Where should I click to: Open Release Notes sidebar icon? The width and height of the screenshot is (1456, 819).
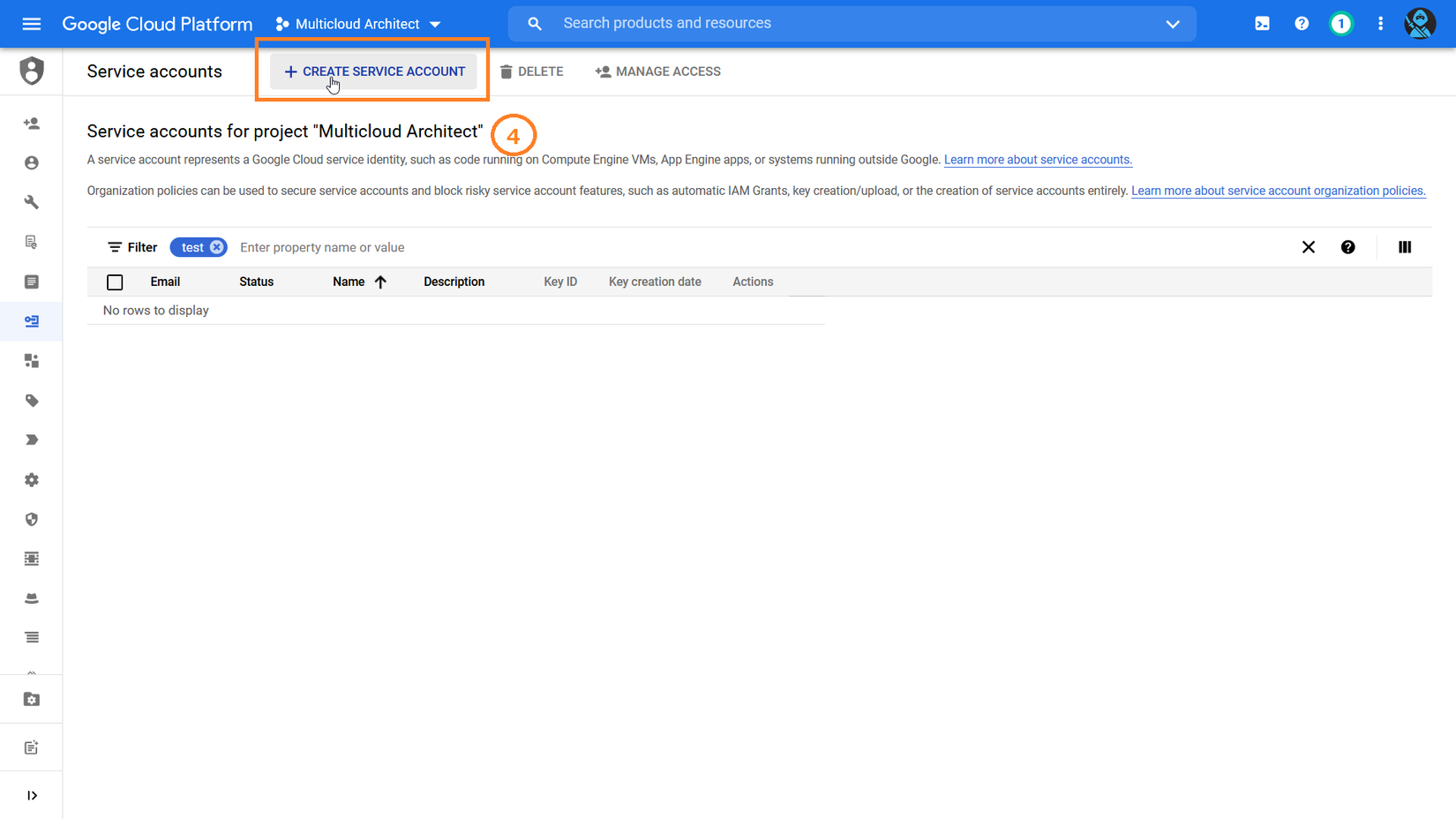[x=32, y=748]
